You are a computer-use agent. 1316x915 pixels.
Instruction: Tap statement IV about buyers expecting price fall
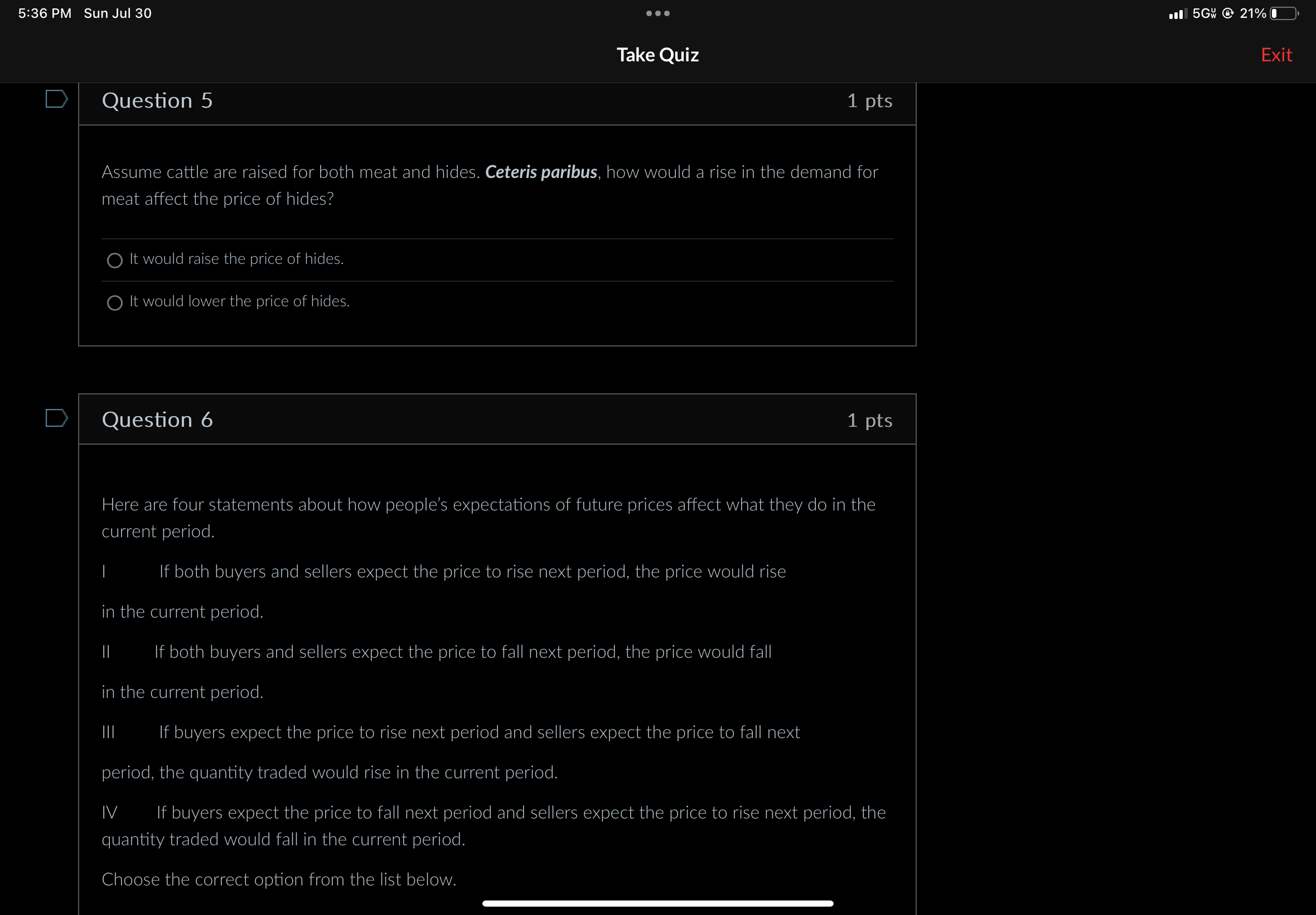[x=493, y=826]
